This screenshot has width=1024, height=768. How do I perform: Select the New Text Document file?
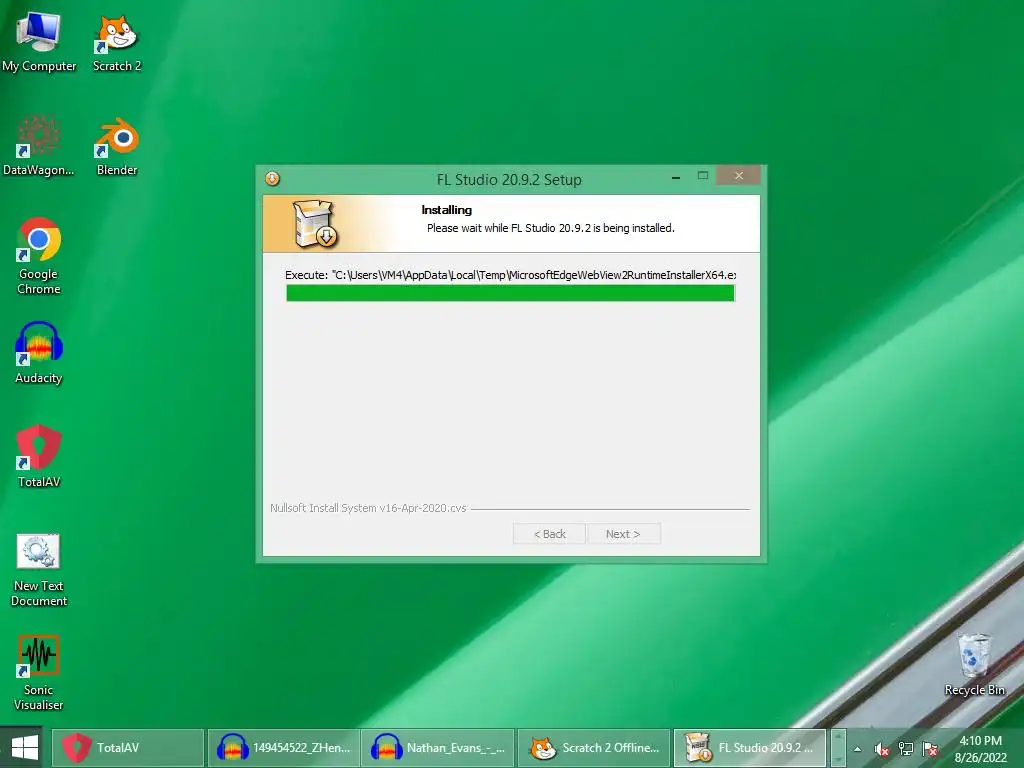click(x=39, y=569)
